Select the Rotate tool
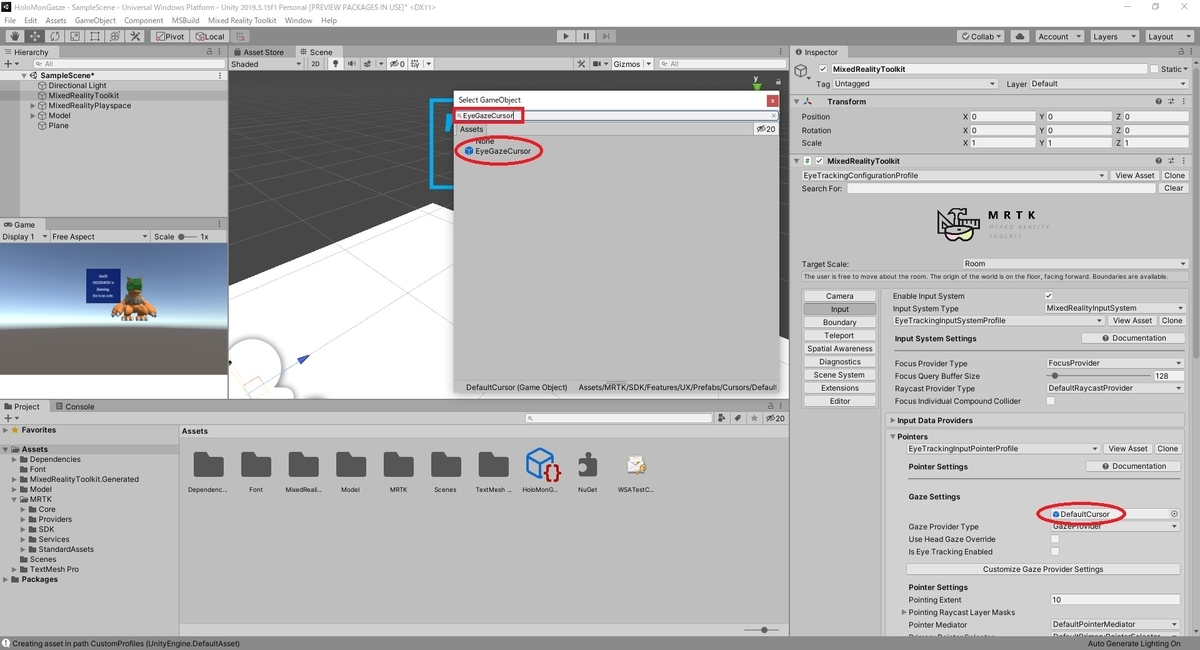 (55, 36)
